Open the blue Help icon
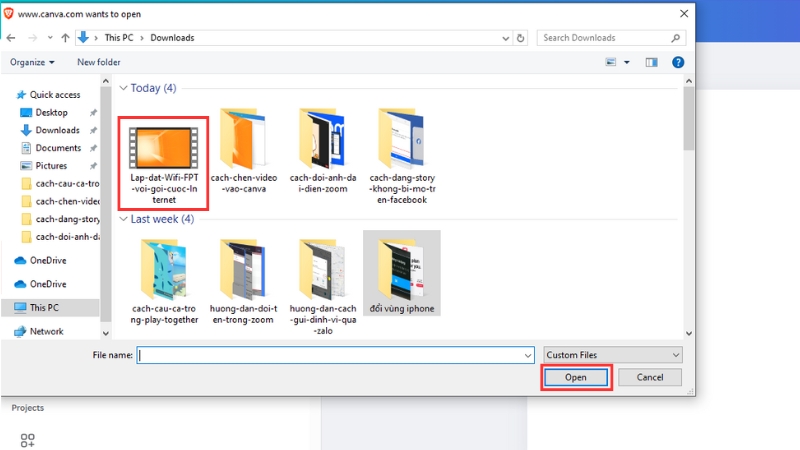 (x=678, y=62)
